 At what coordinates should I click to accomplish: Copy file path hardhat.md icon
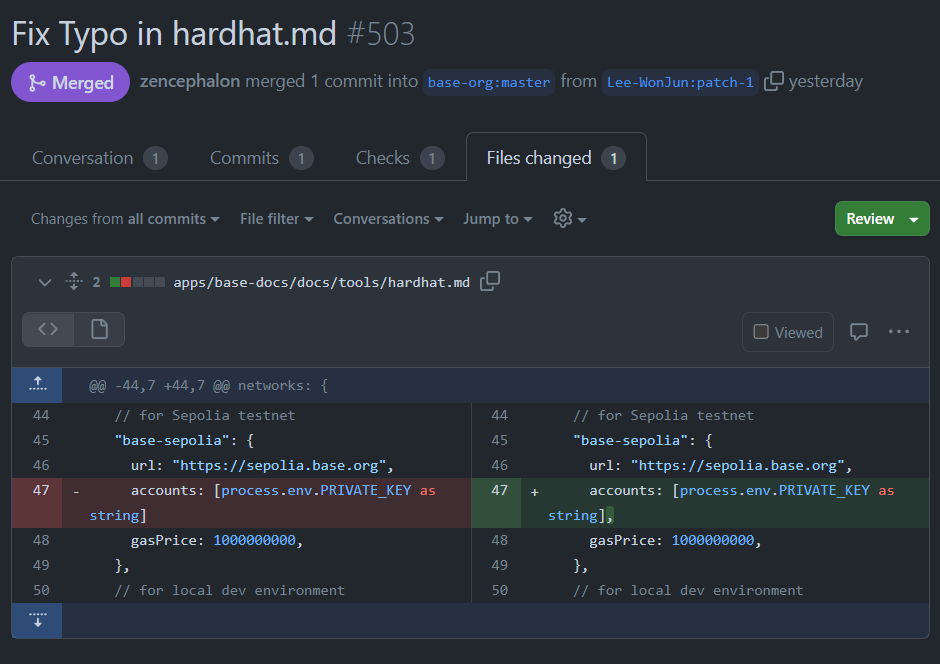coord(490,281)
